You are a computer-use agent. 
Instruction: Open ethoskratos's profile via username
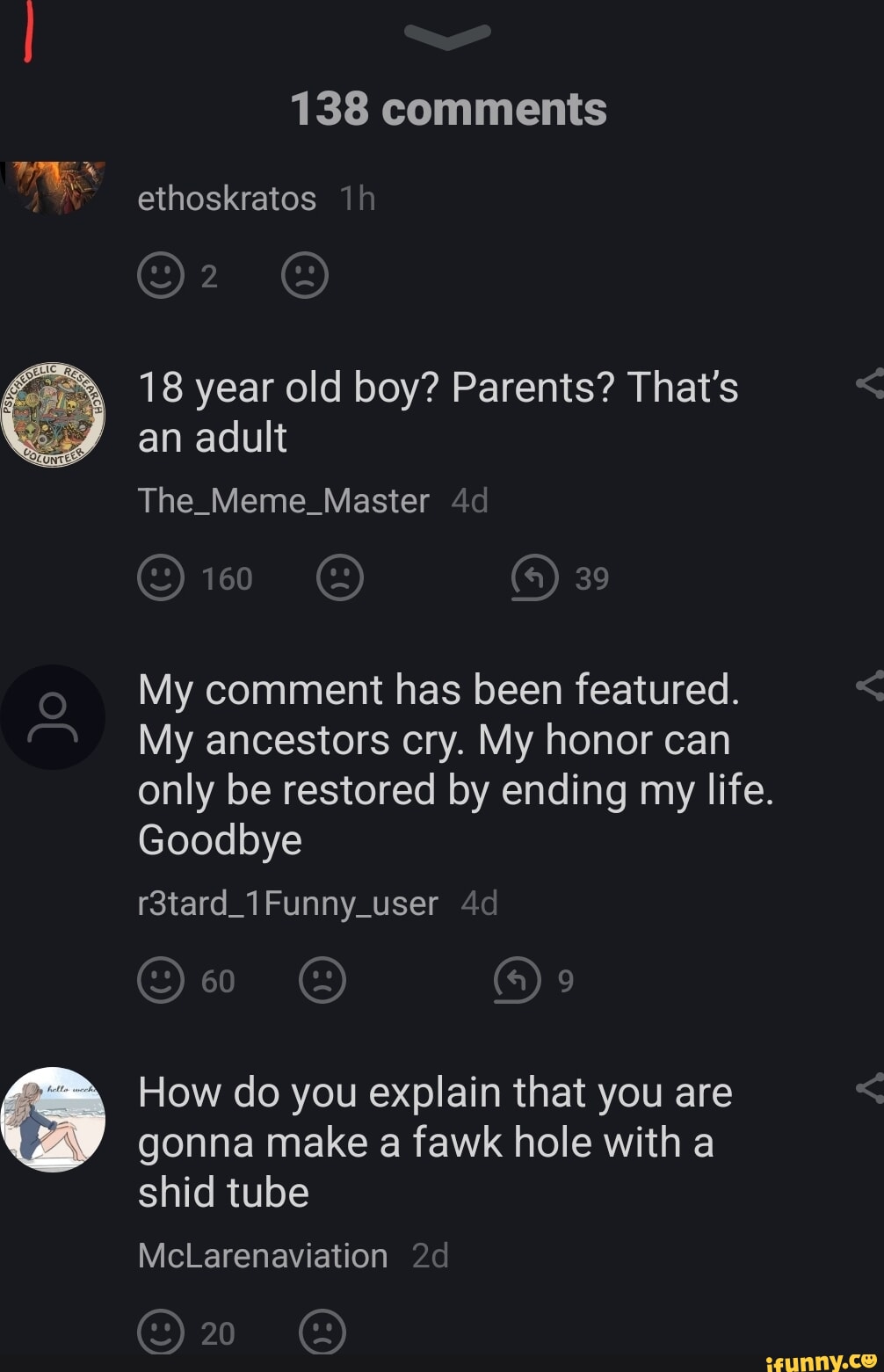point(227,198)
